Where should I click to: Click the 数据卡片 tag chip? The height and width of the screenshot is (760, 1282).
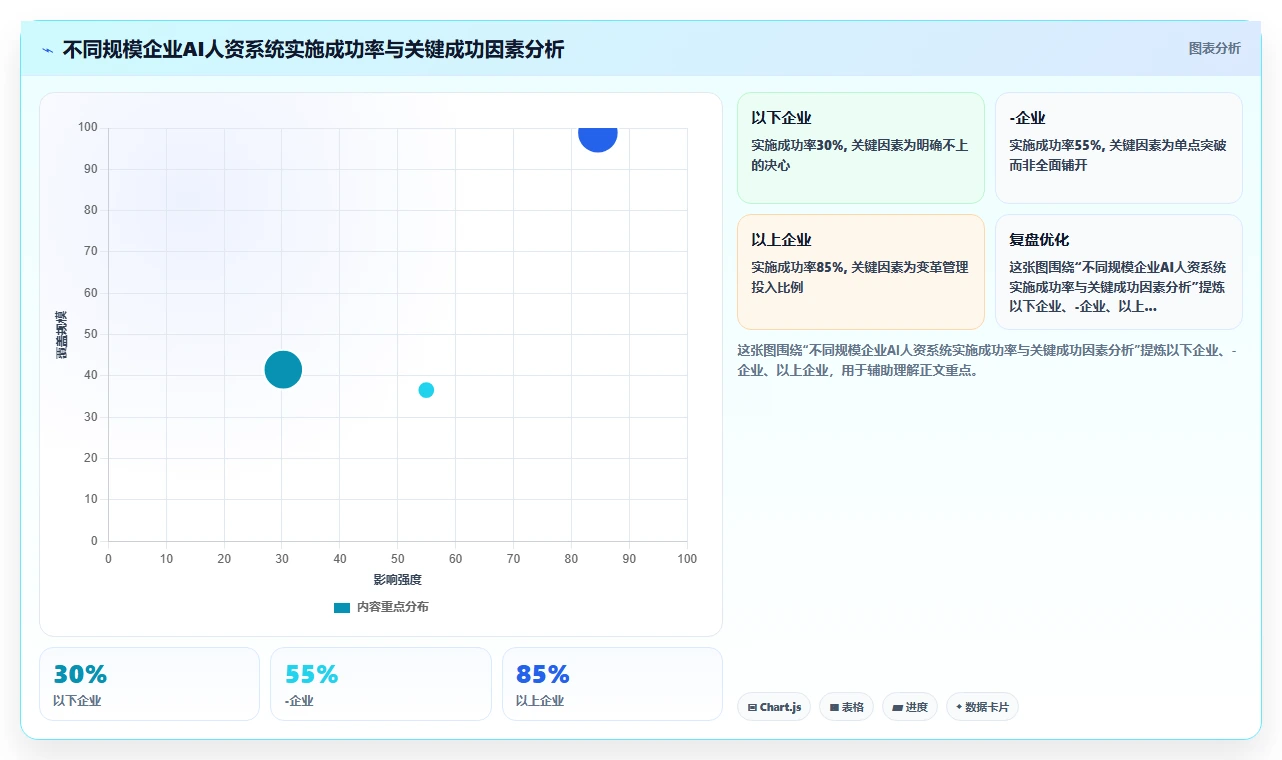(982, 707)
